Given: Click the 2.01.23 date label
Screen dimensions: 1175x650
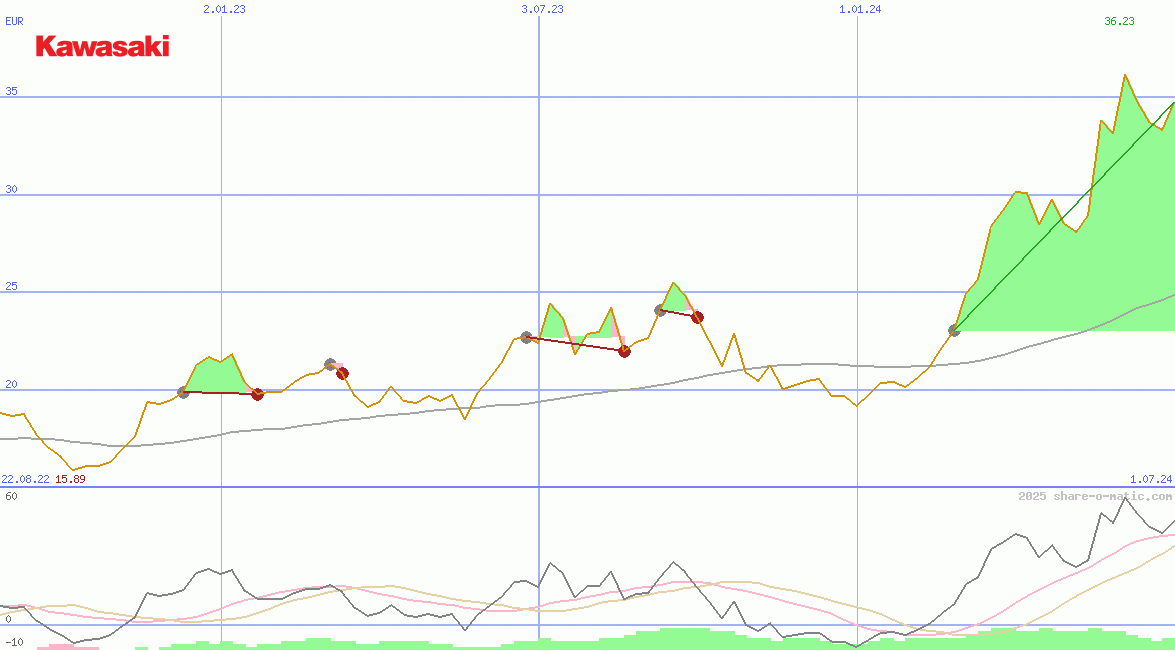Looking at the screenshot, I should [224, 9].
